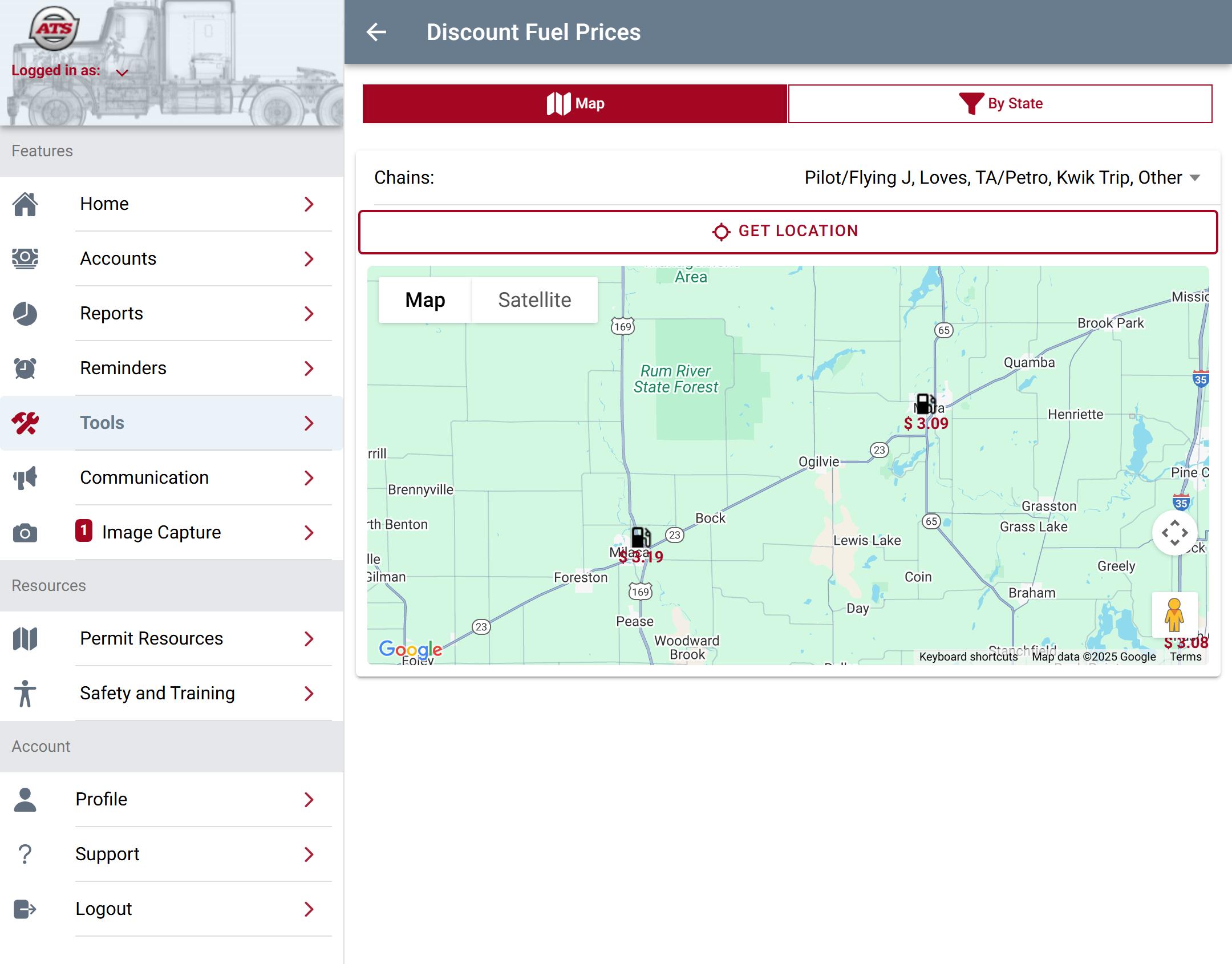Click the Permit Resources row chevron

(x=309, y=638)
